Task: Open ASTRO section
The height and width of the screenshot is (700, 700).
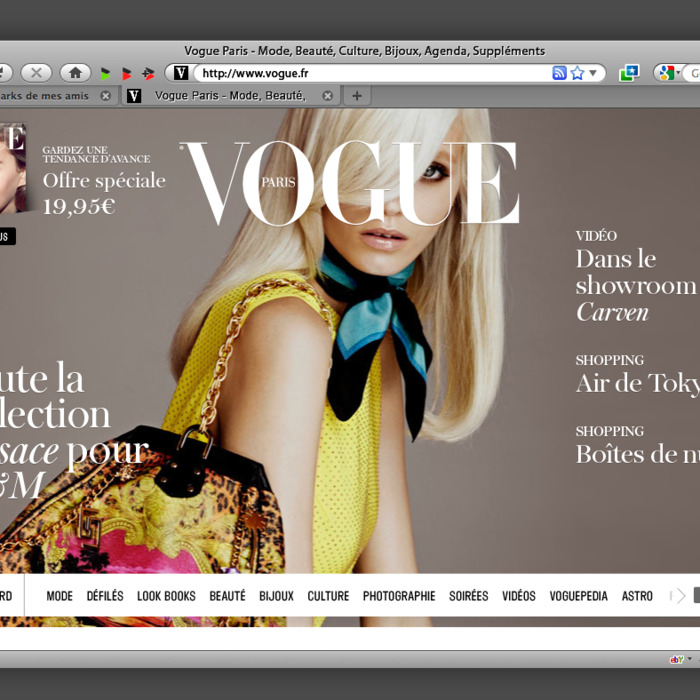Action: (x=637, y=596)
